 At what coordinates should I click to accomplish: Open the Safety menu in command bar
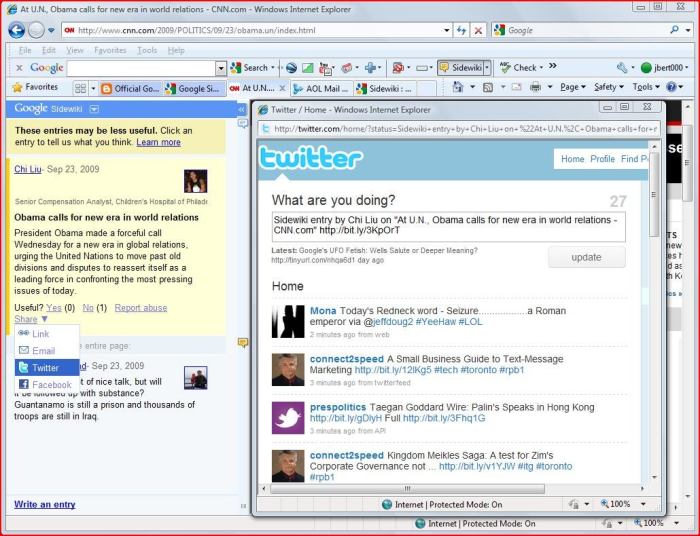608,87
